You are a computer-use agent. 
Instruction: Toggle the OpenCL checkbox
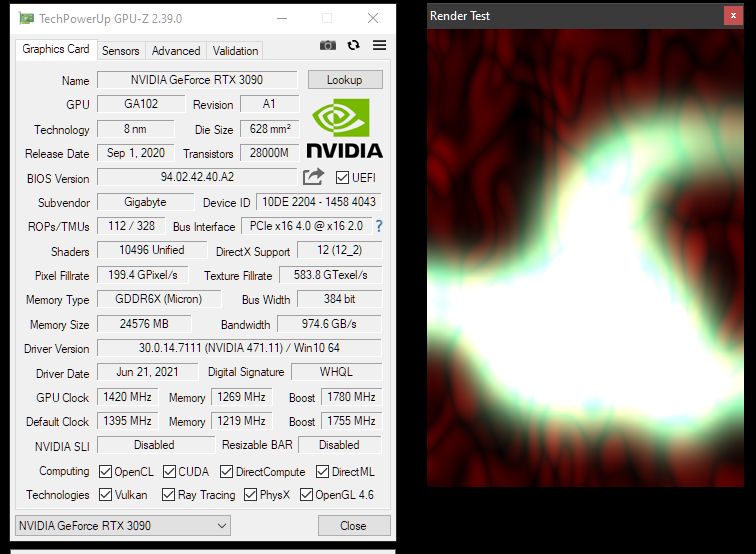click(x=105, y=472)
